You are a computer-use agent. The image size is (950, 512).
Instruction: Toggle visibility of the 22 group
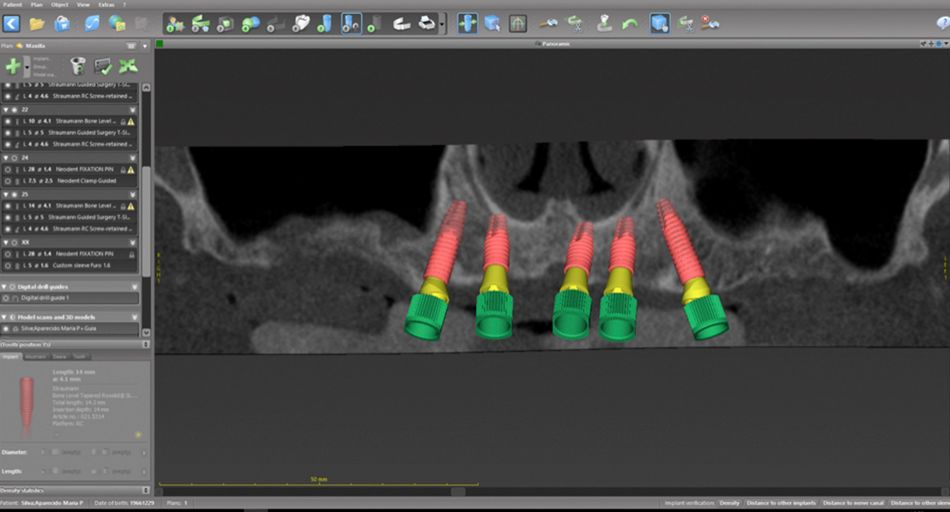[x=15, y=110]
